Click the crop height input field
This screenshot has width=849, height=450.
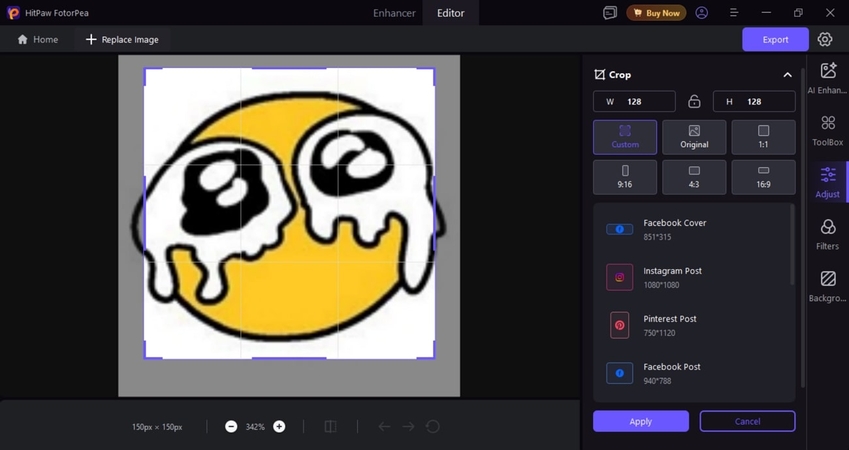pyautogui.click(x=754, y=101)
